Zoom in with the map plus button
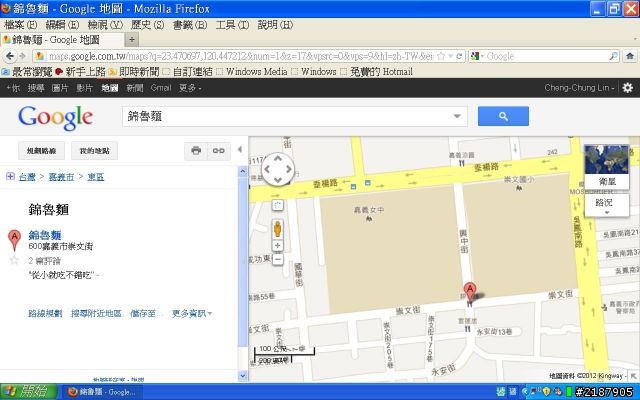640x400 pixels. (x=278, y=246)
